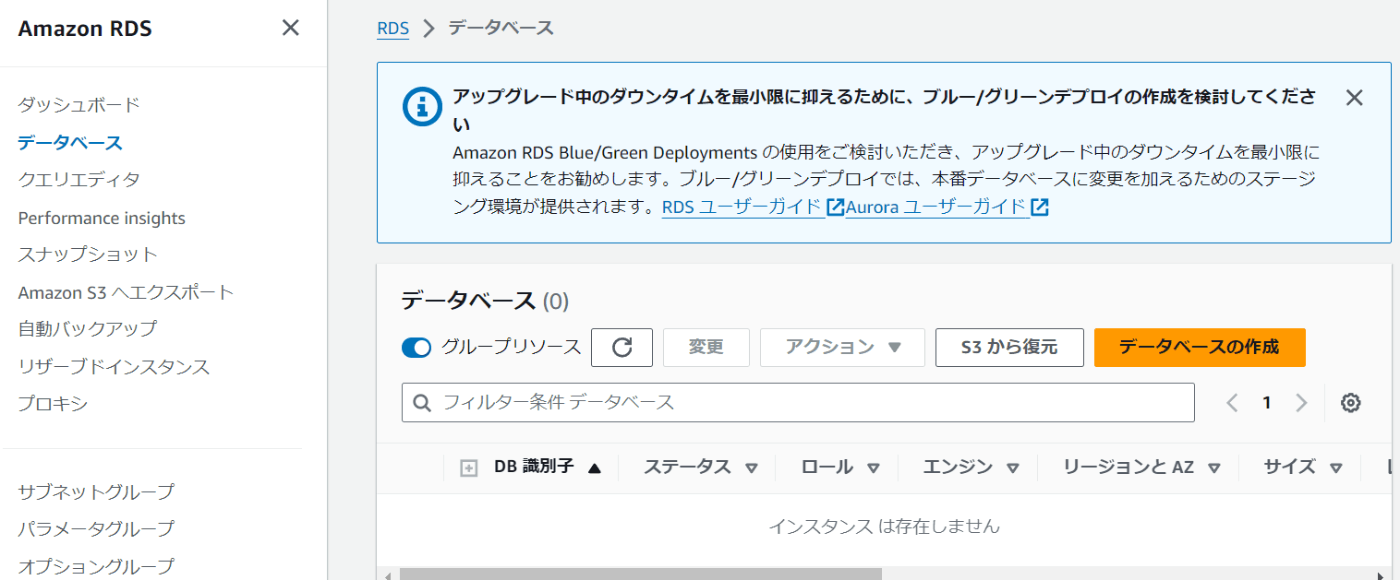Go to the next page arrow
This screenshot has height=580, width=1400.
point(1301,402)
